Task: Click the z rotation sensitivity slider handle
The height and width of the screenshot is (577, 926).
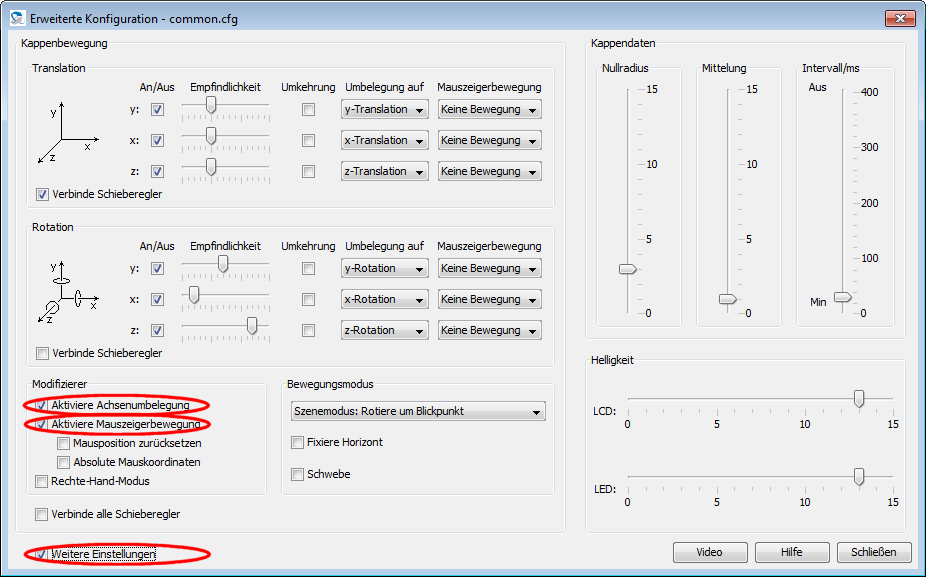Action: (252, 325)
